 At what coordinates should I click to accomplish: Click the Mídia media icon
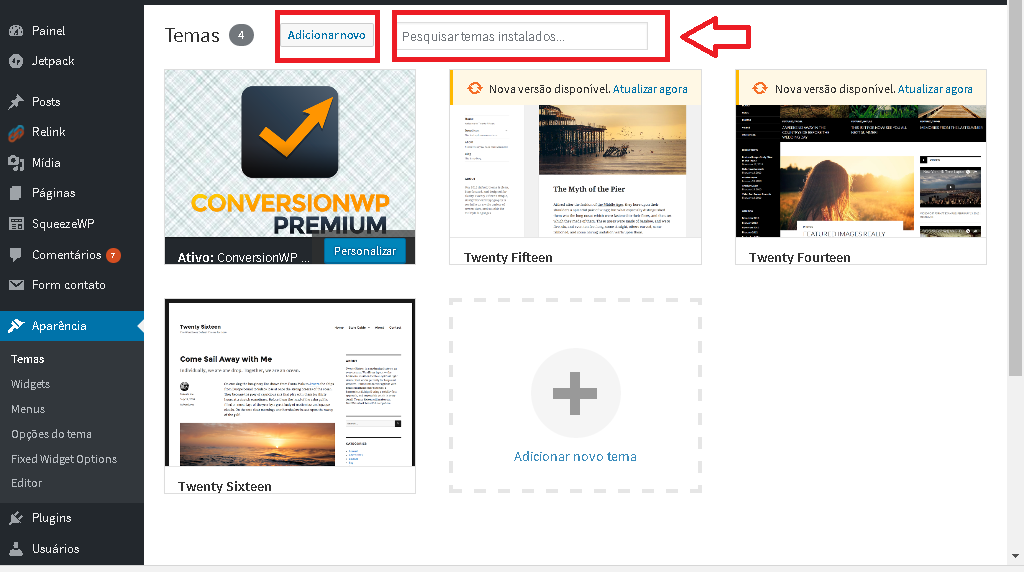pyautogui.click(x=16, y=163)
